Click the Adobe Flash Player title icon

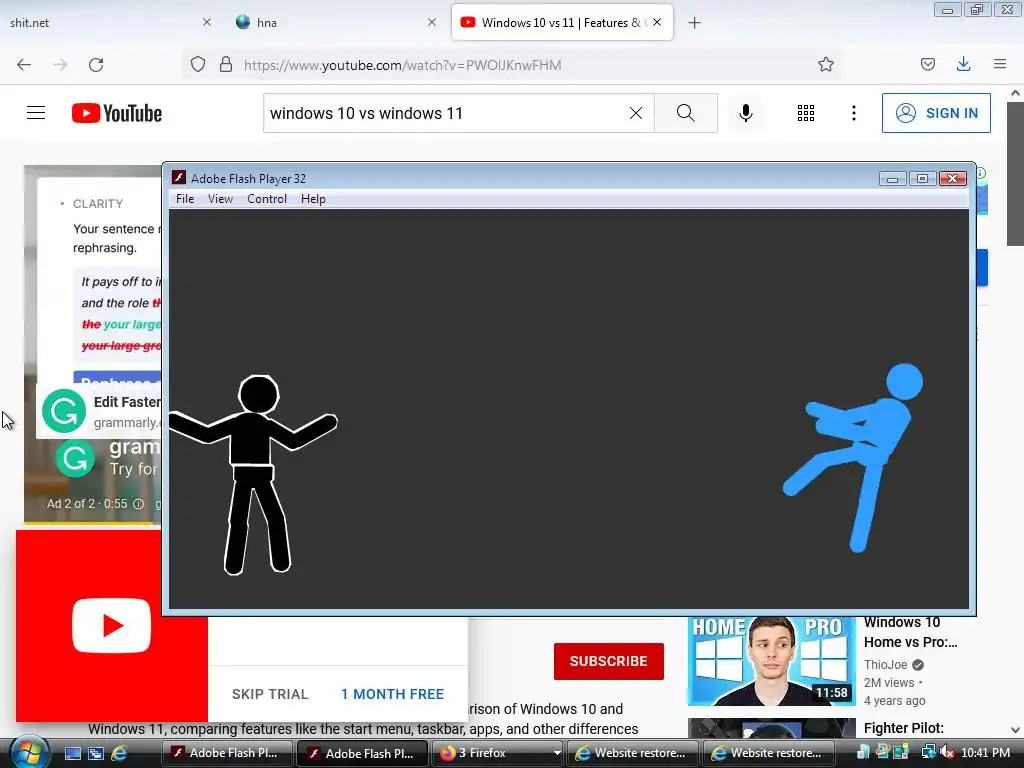pyautogui.click(x=179, y=178)
